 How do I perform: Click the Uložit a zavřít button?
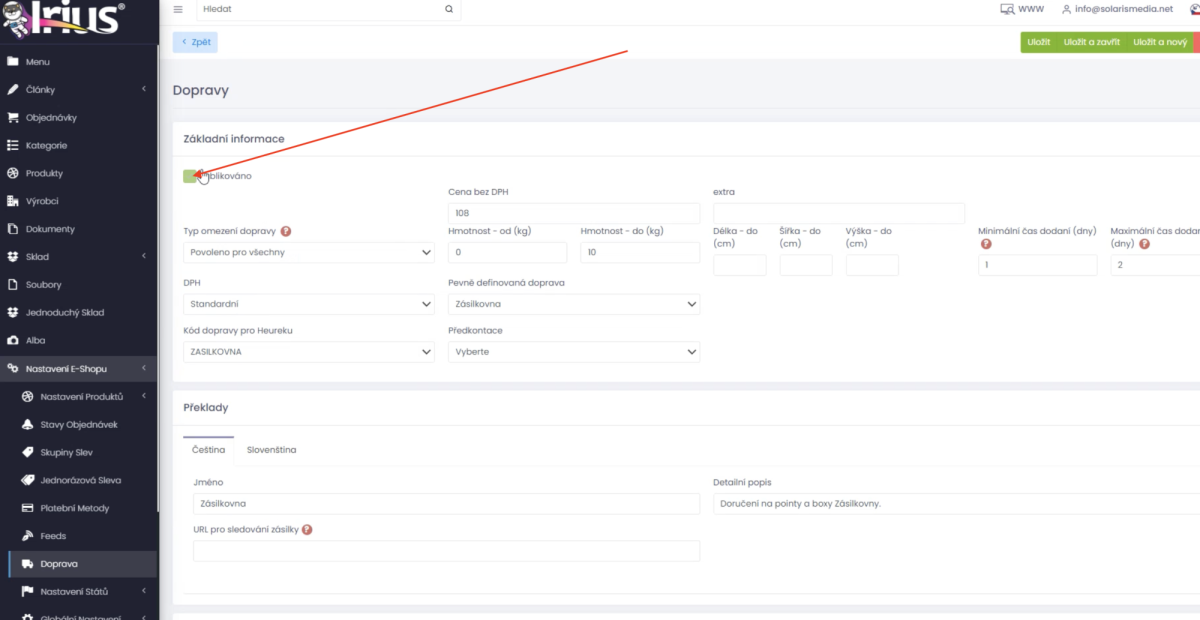(1091, 42)
